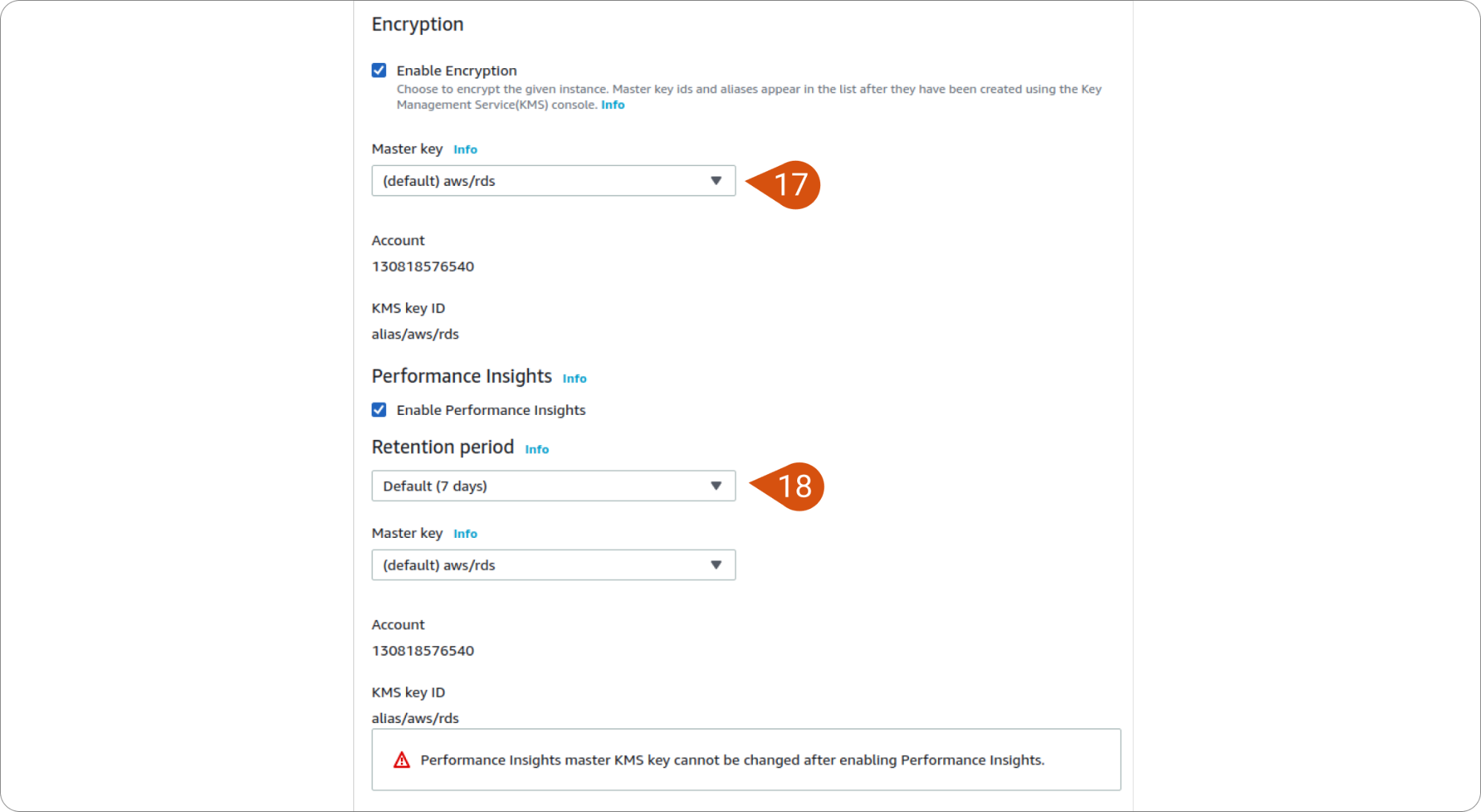This screenshot has width=1481, height=812.
Task: Click Info link after KMS console text
Action: point(613,105)
